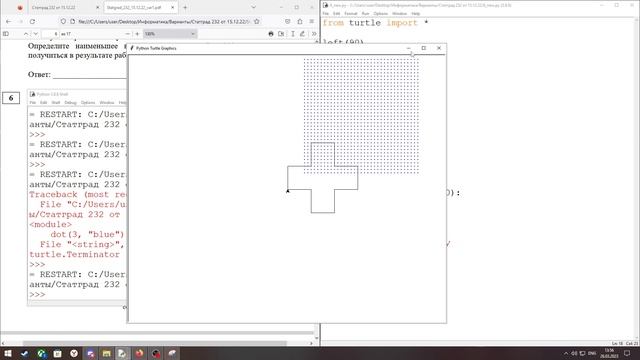Close the first Firefox tab

[97, 7]
